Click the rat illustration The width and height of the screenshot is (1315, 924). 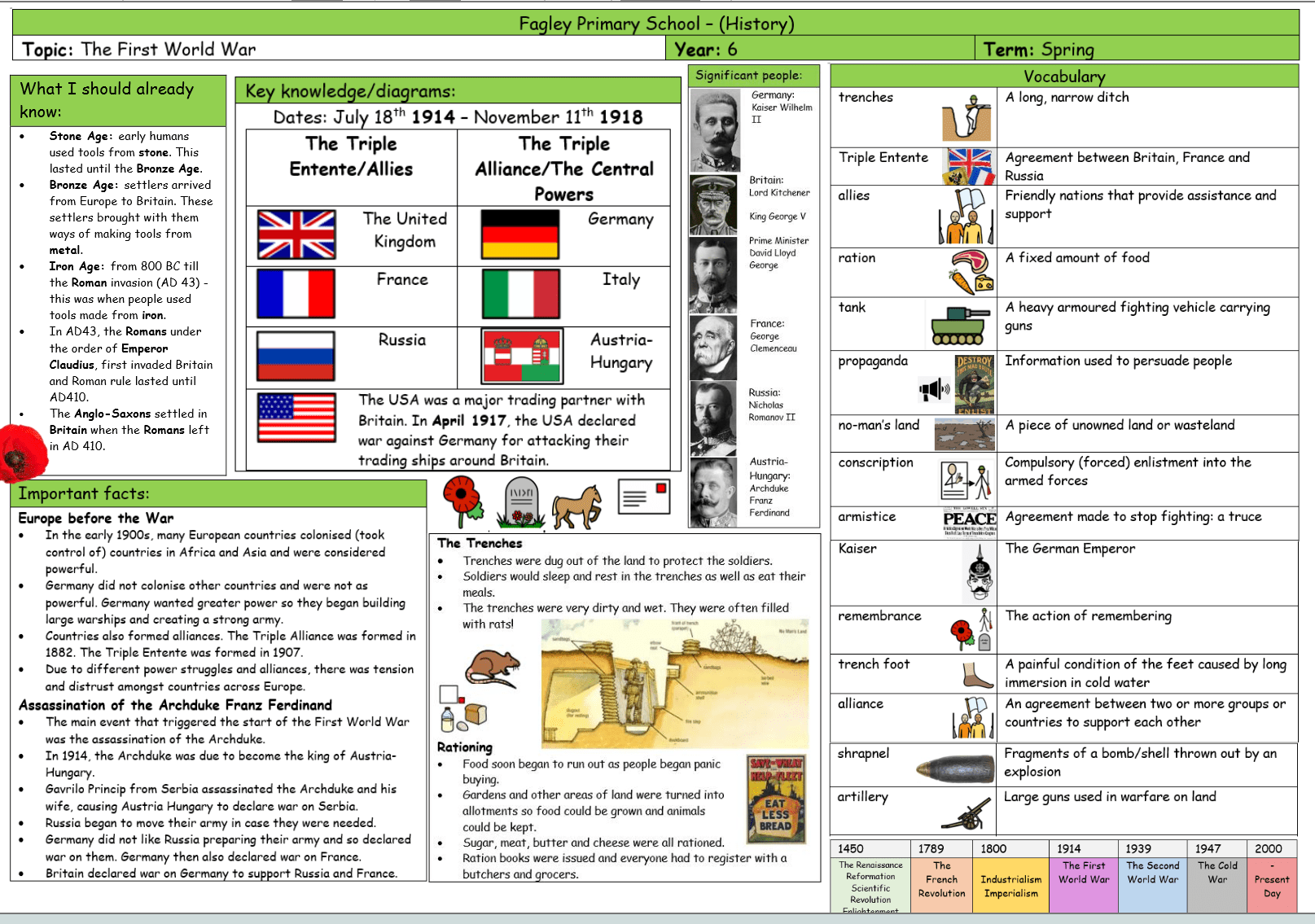[493, 668]
